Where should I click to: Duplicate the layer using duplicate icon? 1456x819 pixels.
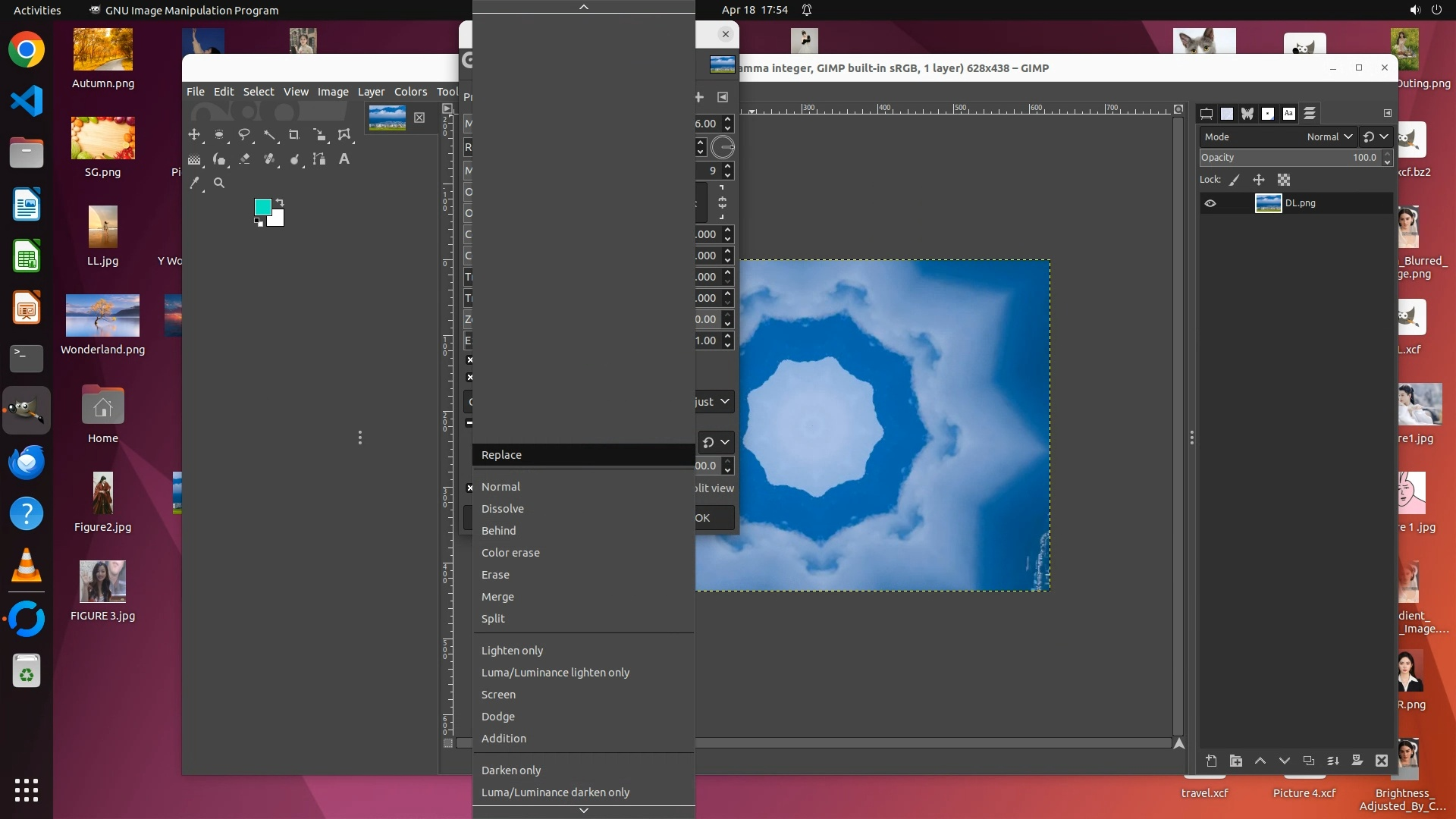pyautogui.click(x=1308, y=761)
